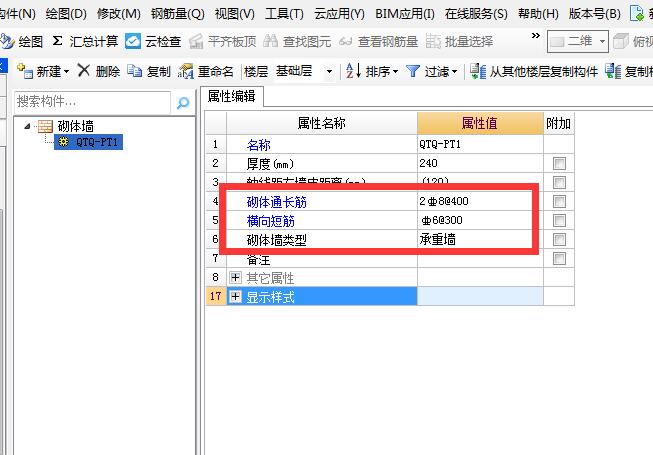The image size is (653, 455).
Task: Open the 视图(V) menu
Action: (x=234, y=14)
